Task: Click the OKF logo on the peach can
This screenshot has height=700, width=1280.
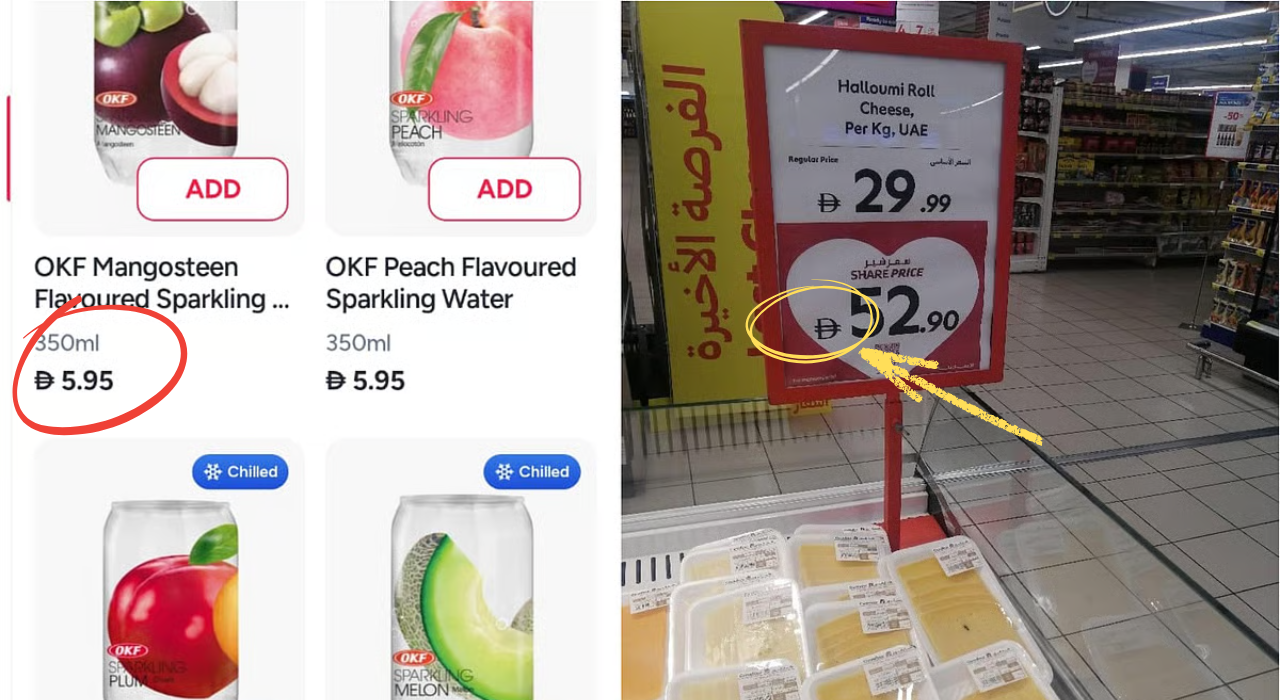Action: point(411,99)
